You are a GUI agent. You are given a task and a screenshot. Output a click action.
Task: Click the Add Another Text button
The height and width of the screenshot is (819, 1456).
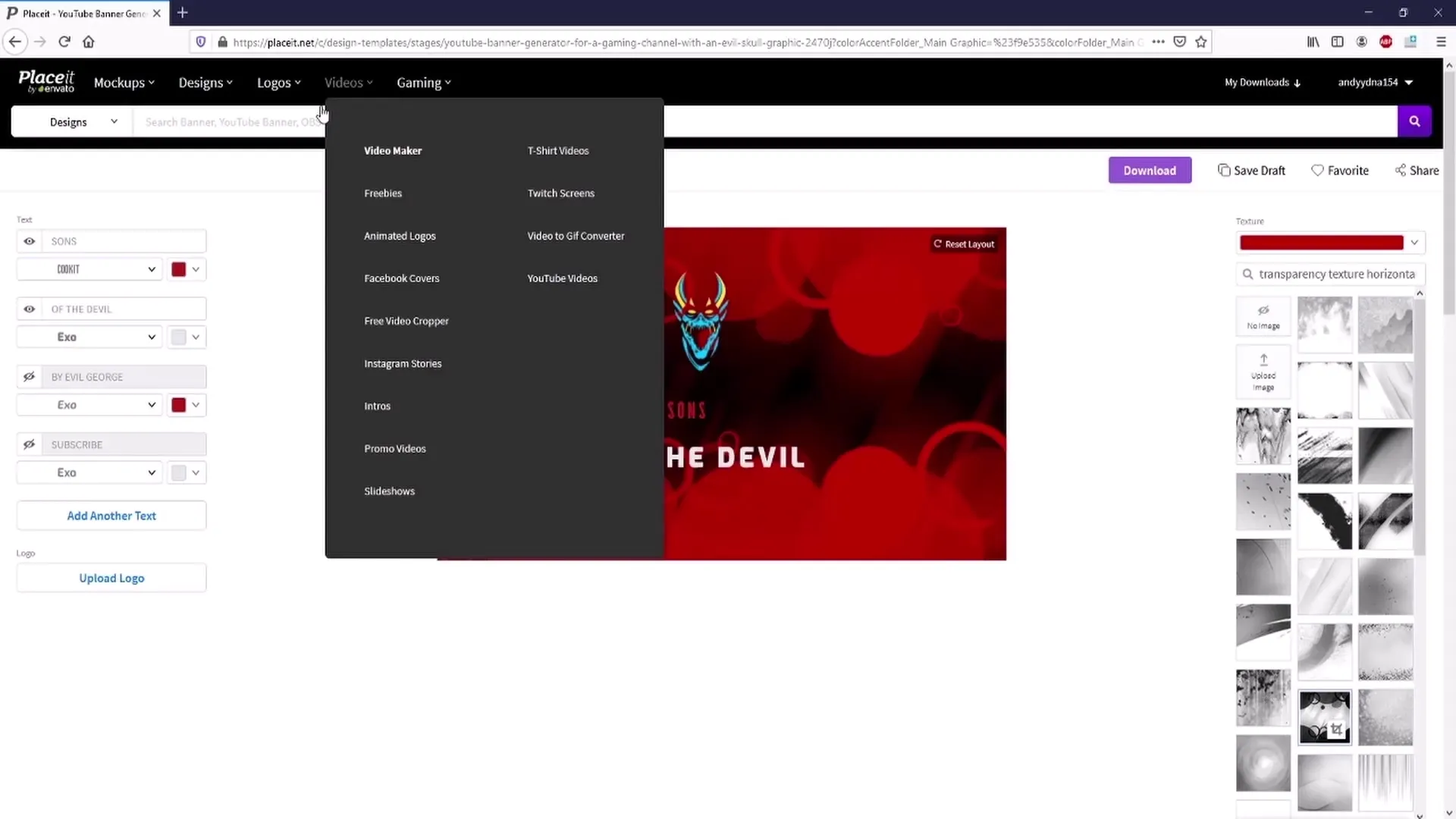pyautogui.click(x=111, y=515)
